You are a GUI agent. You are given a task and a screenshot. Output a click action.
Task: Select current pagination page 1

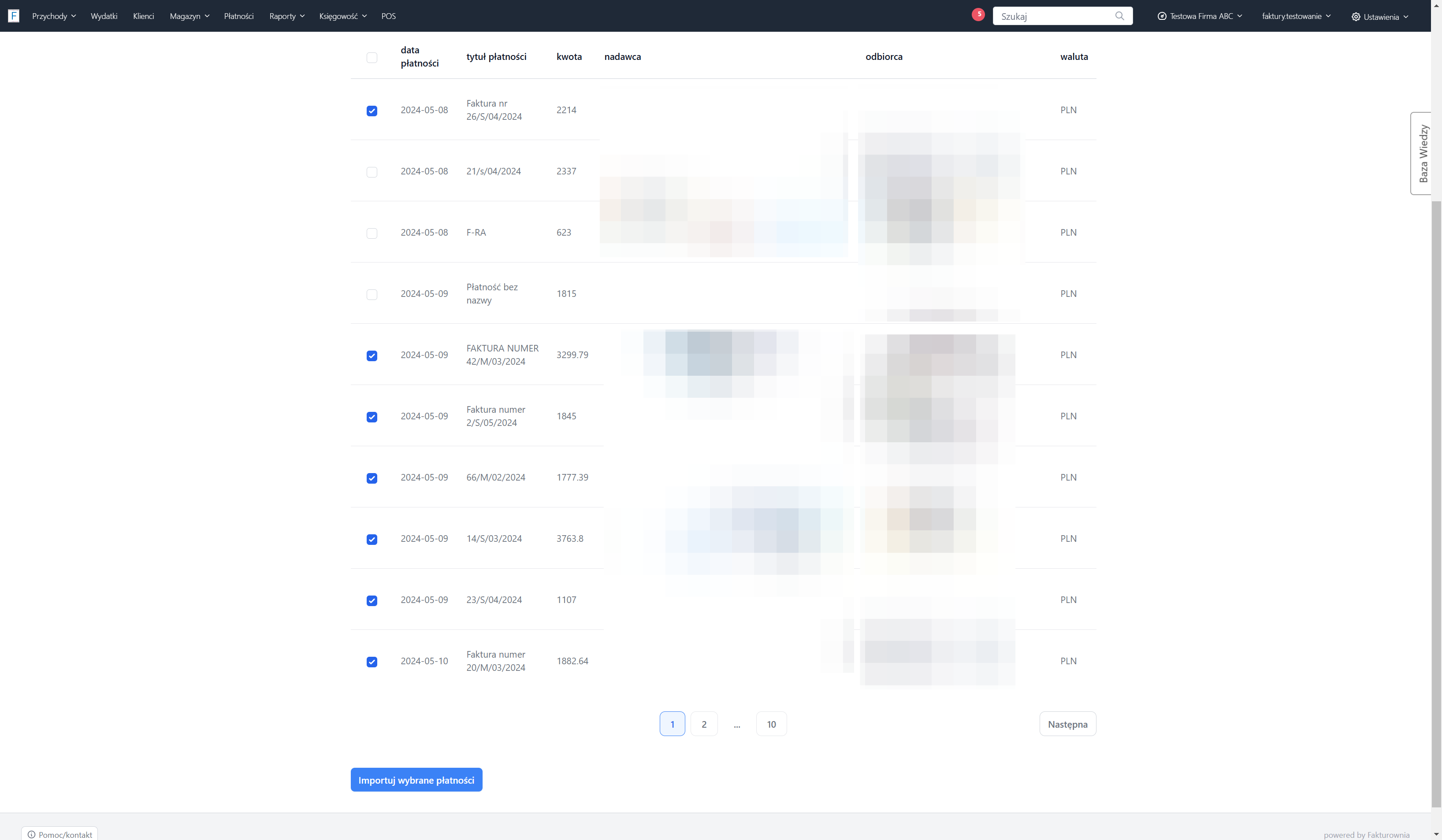tap(672, 723)
